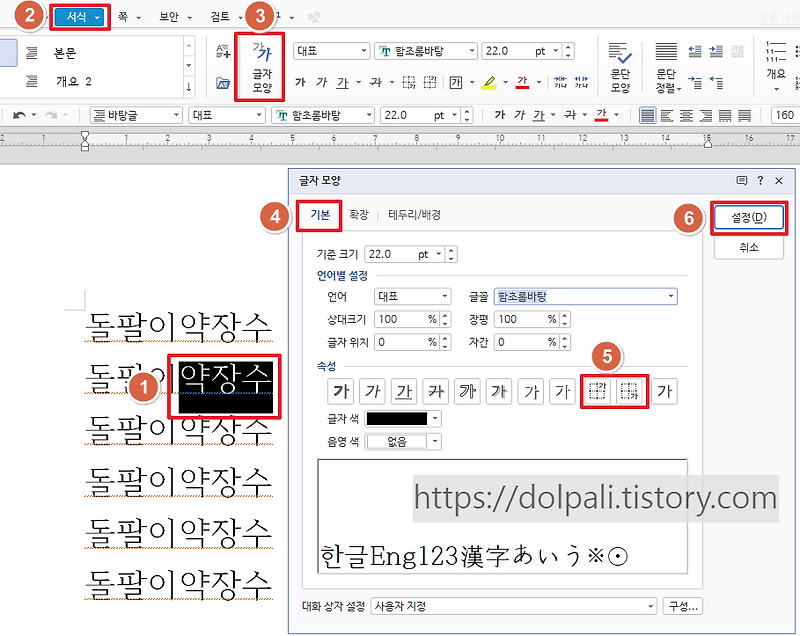Image resolution: width=800 pixels, height=636 pixels.
Task: Increase 기준 크기 with the stepper arrow
Action: 452,250
